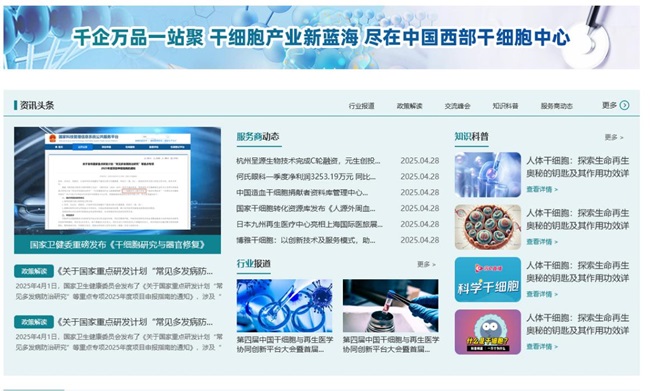The width and height of the screenshot is (650, 391).
Task: Open the 什么是干细胞 cartoon thumbnail
Action: 488,332
